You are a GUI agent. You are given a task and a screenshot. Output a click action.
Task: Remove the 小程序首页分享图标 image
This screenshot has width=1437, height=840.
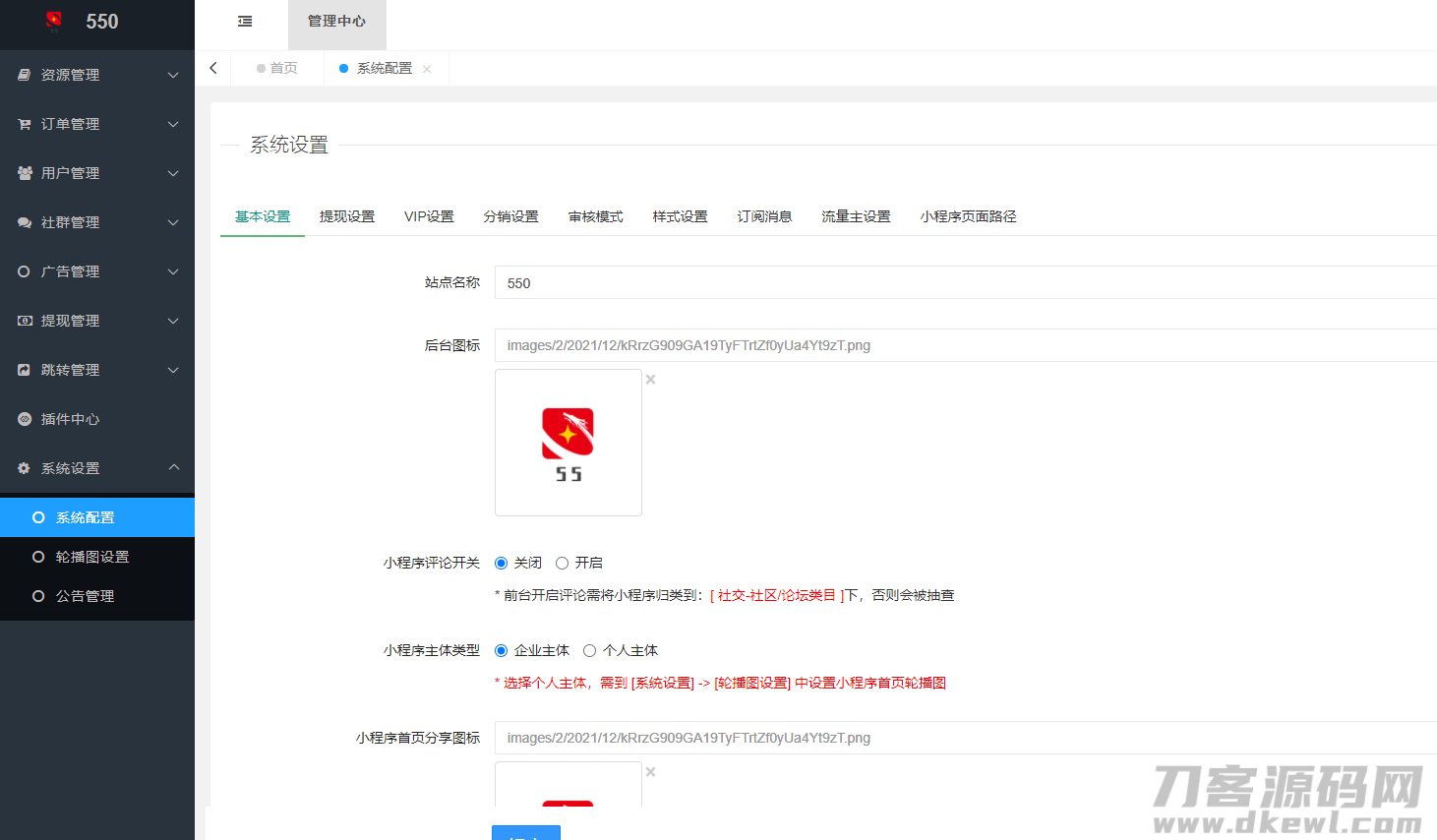pyautogui.click(x=650, y=772)
